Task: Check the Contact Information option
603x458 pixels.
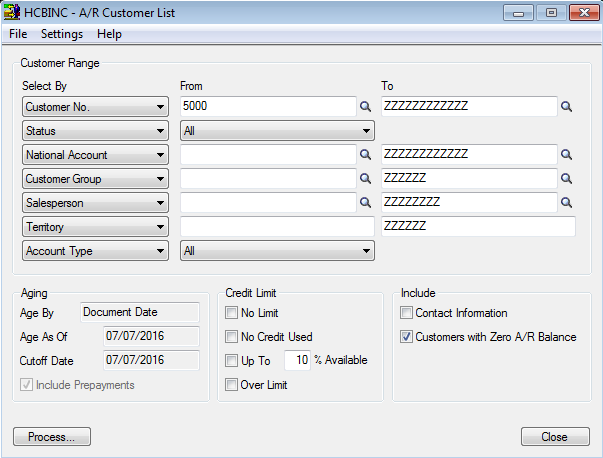Action: coord(407,313)
